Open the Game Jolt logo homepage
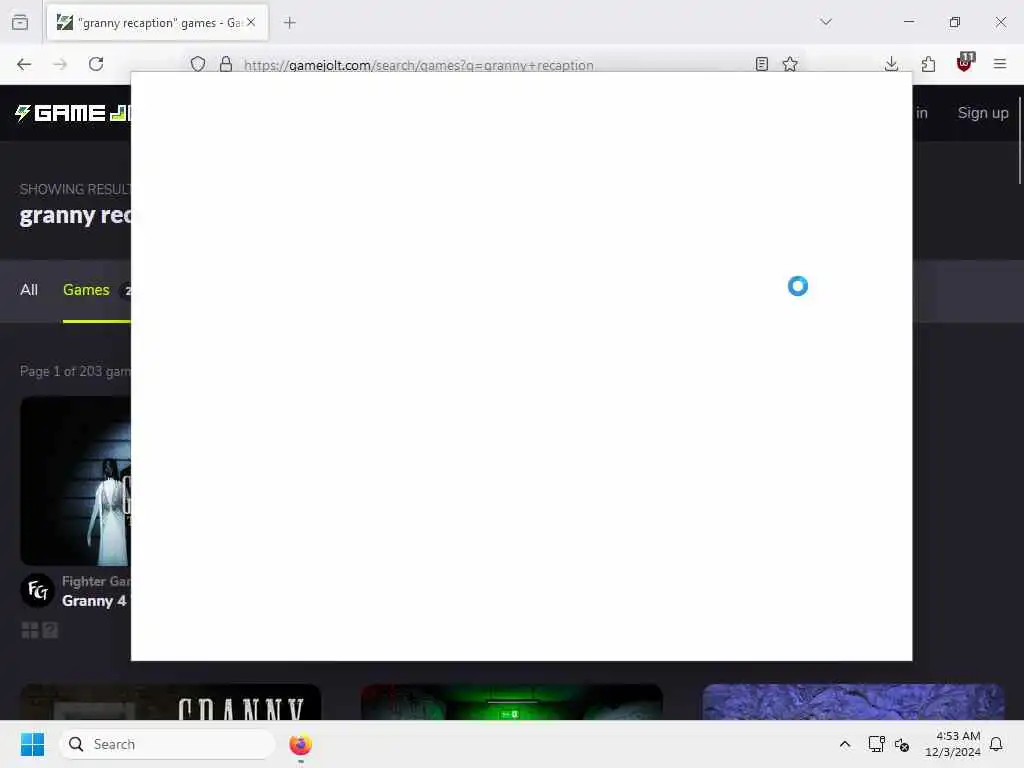The image size is (1024, 768). 72,113
